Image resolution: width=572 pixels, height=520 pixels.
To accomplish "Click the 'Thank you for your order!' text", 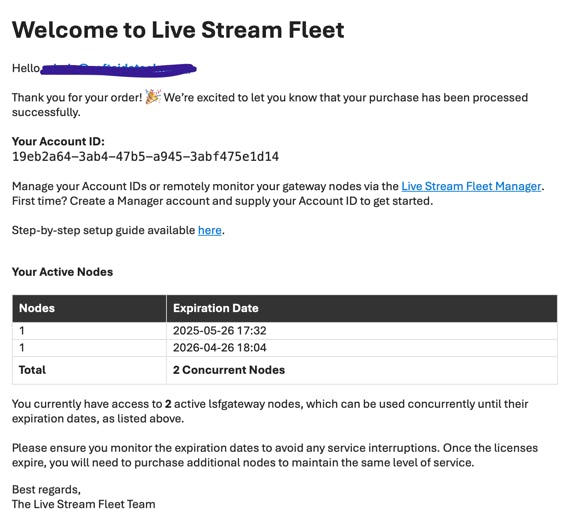I will coord(77,97).
